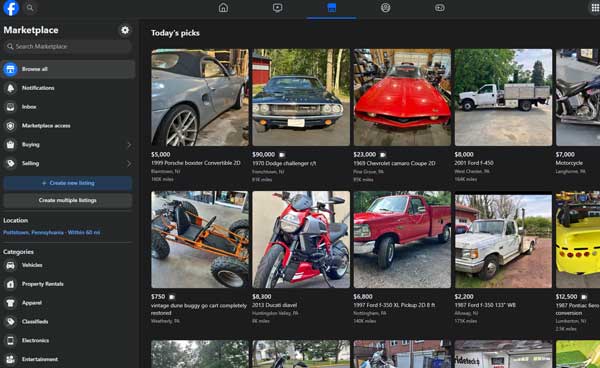Click the Today's picks heading

tap(175, 33)
